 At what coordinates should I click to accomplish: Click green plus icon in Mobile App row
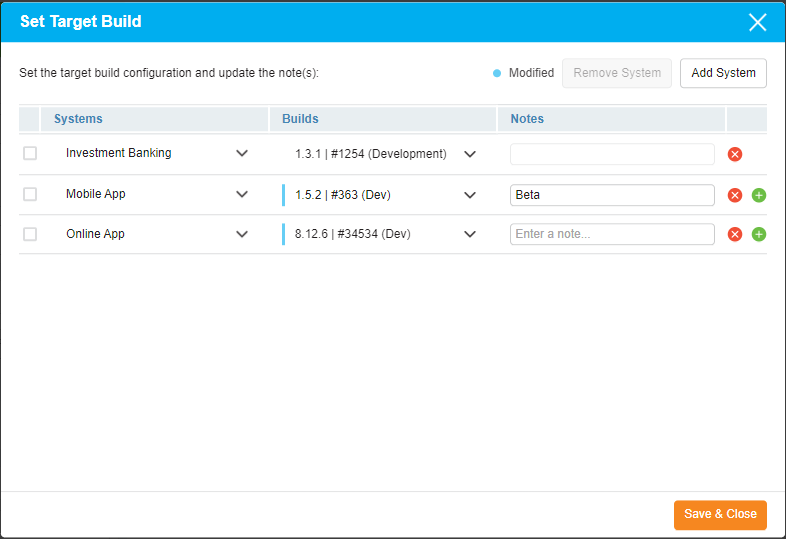(759, 195)
